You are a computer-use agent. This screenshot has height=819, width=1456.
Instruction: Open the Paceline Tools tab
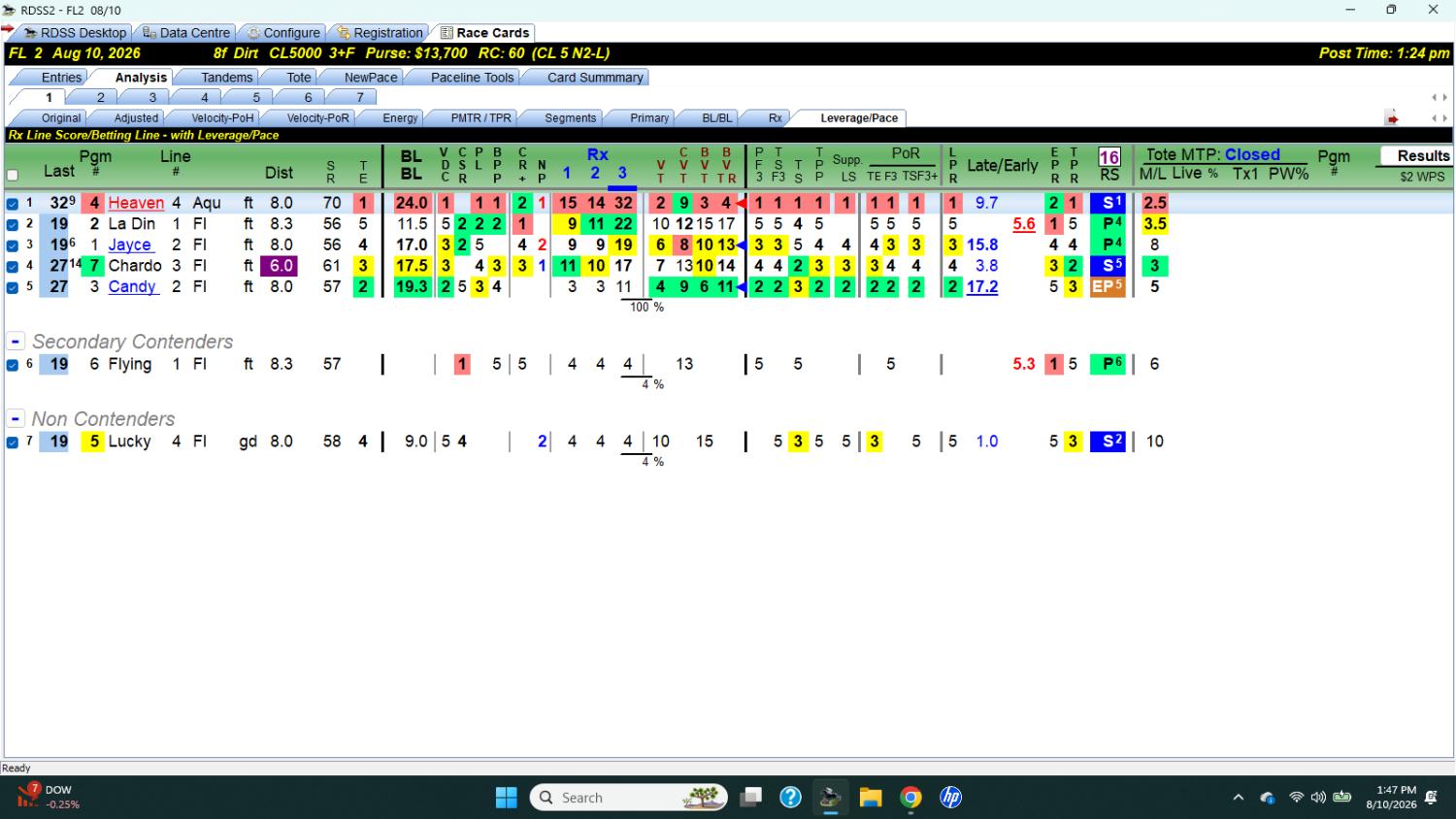(x=472, y=78)
